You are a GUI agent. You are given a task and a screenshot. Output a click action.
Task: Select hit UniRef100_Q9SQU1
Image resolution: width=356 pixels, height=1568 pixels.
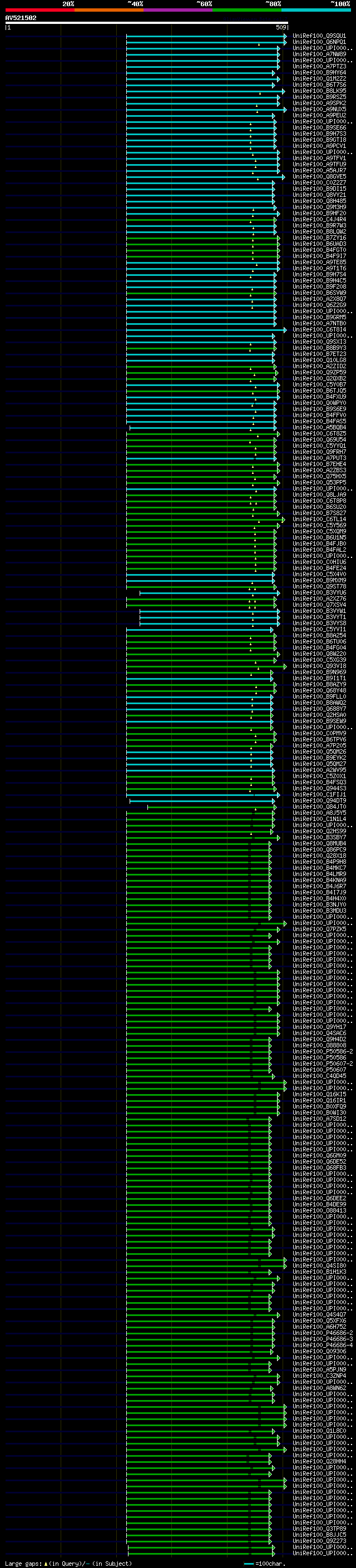(x=319, y=36)
